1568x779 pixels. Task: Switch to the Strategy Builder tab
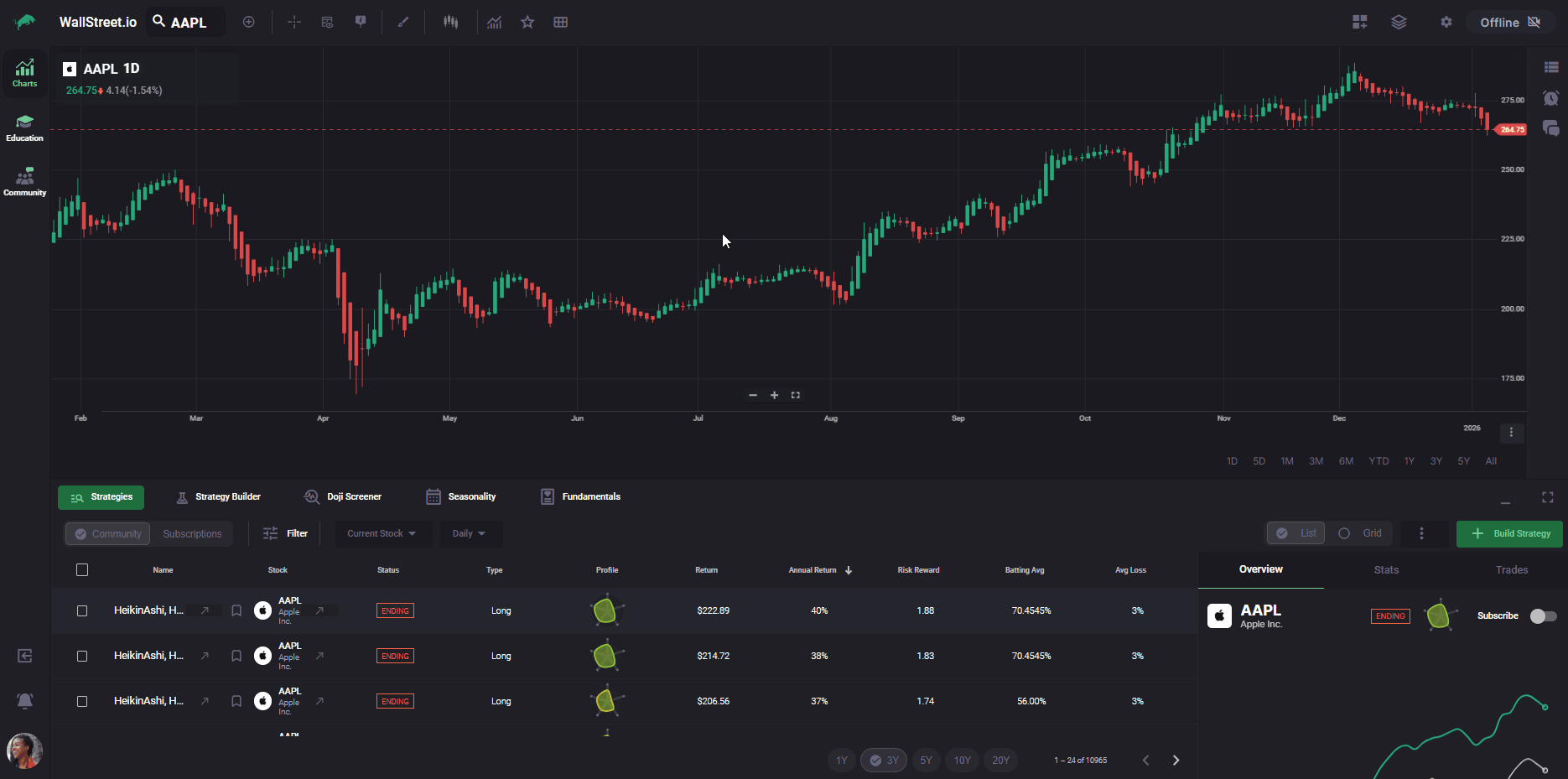219,497
